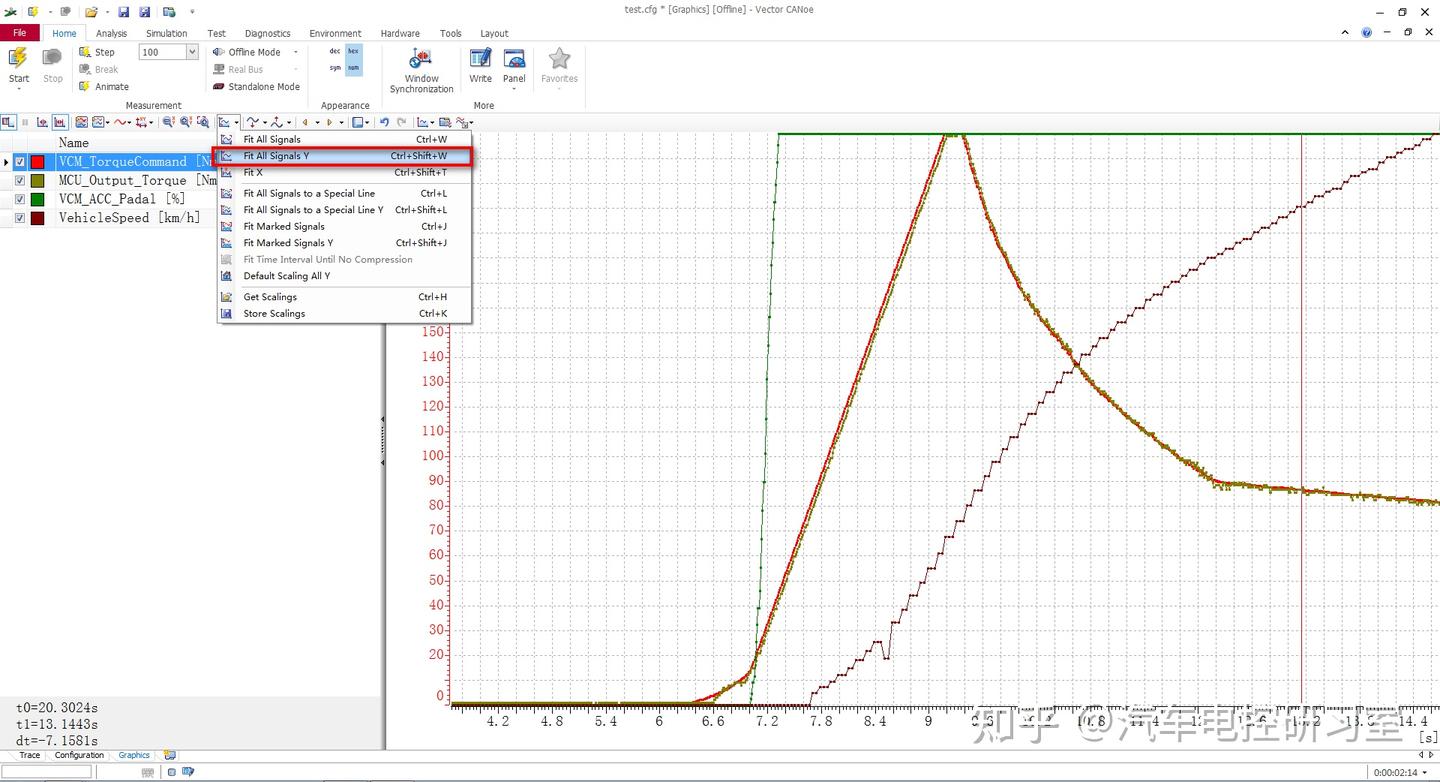This screenshot has height=782, width=1440.
Task: Expand the quick access toolbar customize arrow
Action: coord(192,12)
